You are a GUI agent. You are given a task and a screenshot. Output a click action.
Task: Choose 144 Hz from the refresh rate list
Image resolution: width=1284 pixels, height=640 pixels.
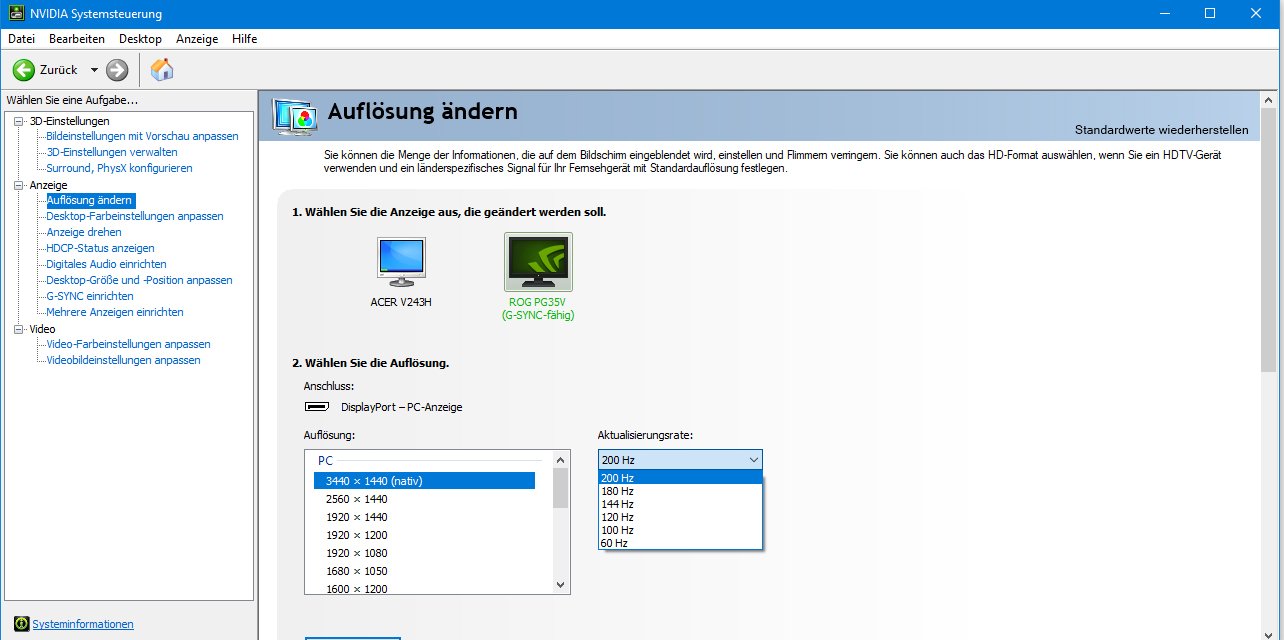coord(617,504)
